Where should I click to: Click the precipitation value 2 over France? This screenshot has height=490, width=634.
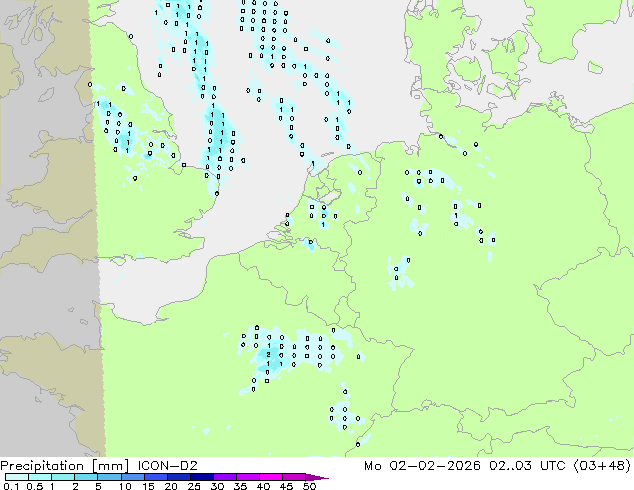[x=268, y=355]
